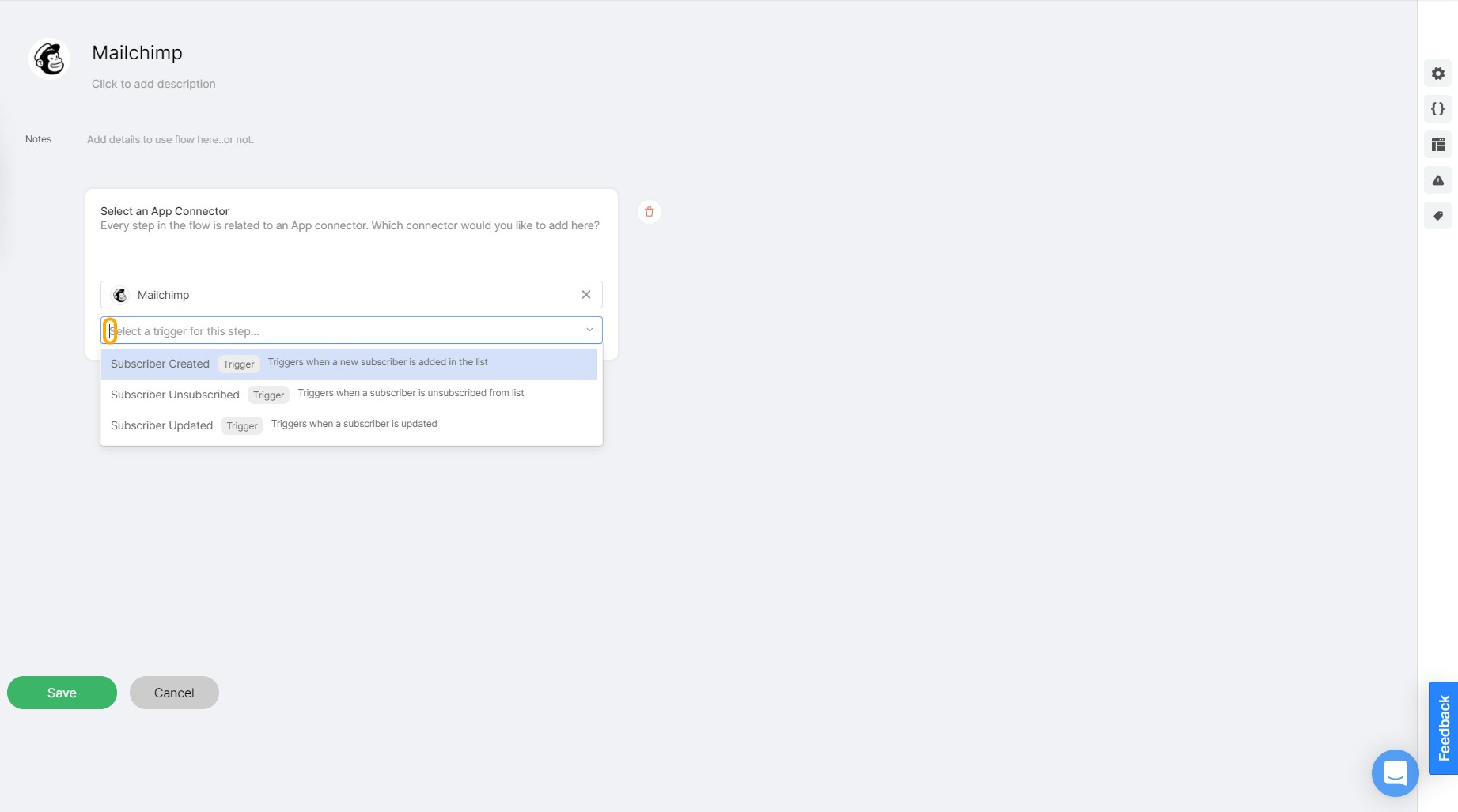Choose Subscriber Unsubscribed trigger option
The image size is (1458, 812).
pyautogui.click(x=349, y=395)
